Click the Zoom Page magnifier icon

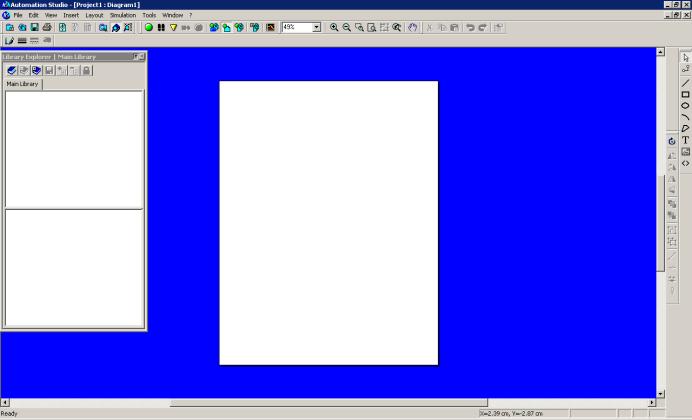click(372, 27)
